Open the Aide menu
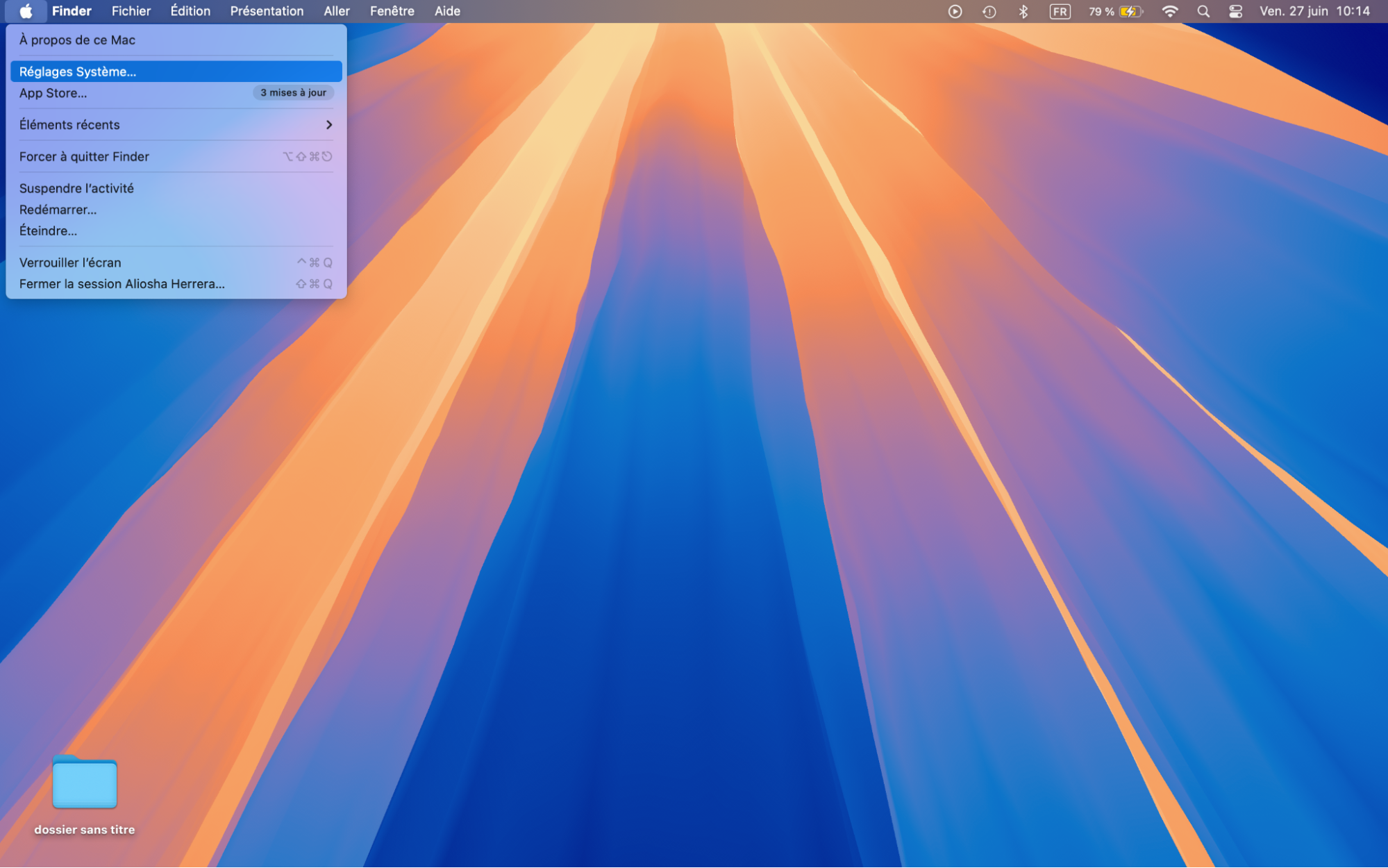Screen dimensions: 1388x868 pos(447,10)
